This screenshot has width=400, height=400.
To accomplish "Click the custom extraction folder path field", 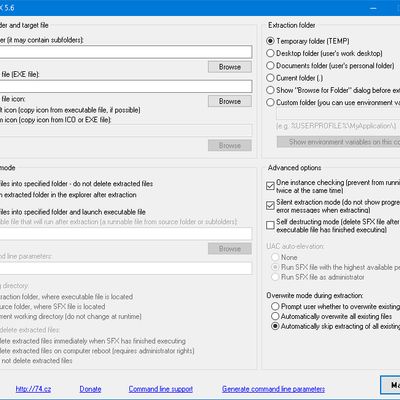I will [338, 114].
